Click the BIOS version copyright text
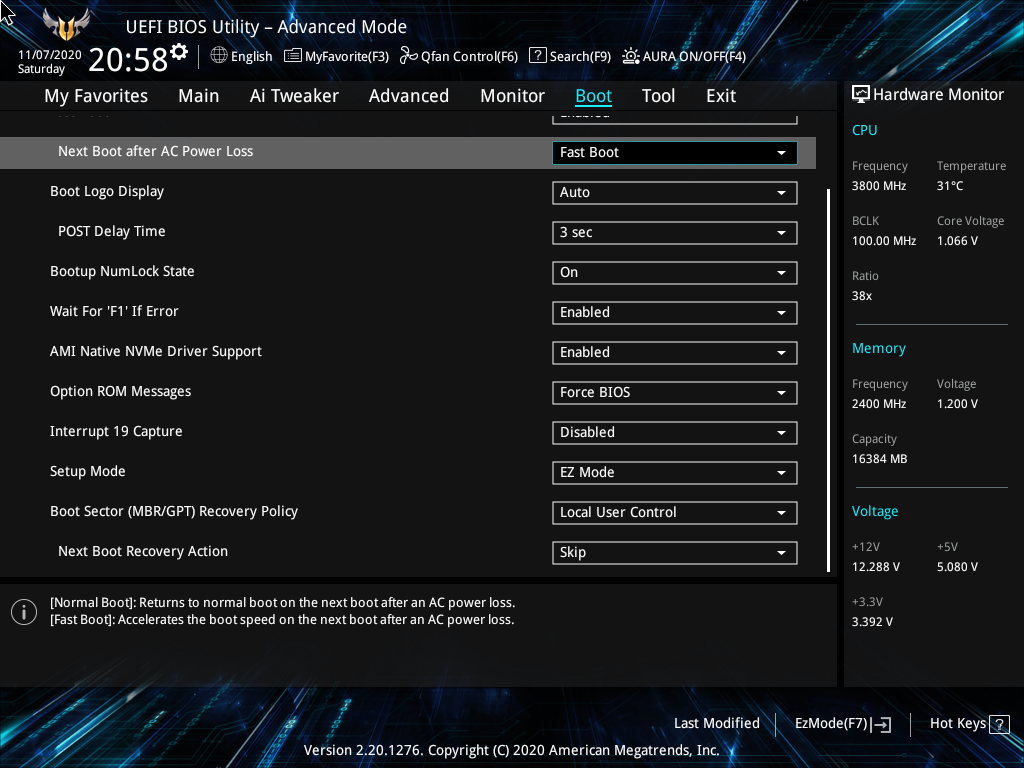Image resolution: width=1024 pixels, height=768 pixels. click(x=511, y=750)
